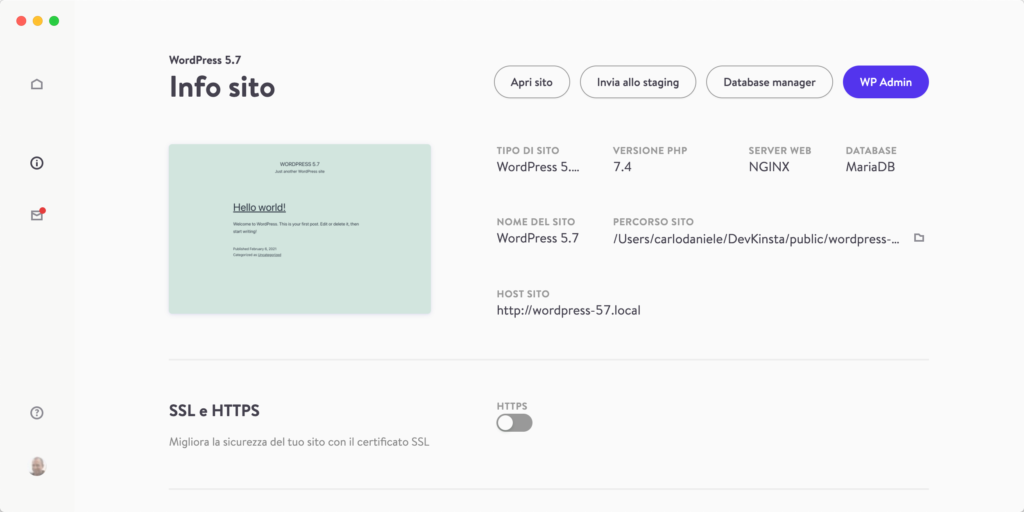Screen dimensions: 1024x512
Task: Open the Database manager button
Action: [769, 82]
